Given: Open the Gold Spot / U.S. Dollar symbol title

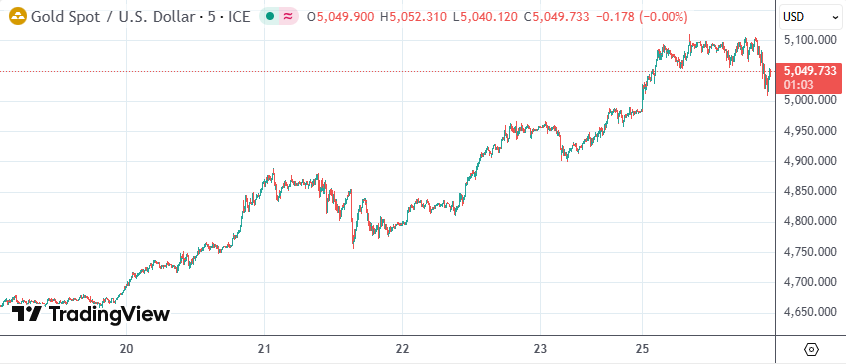Looking at the screenshot, I should tap(141, 17).
